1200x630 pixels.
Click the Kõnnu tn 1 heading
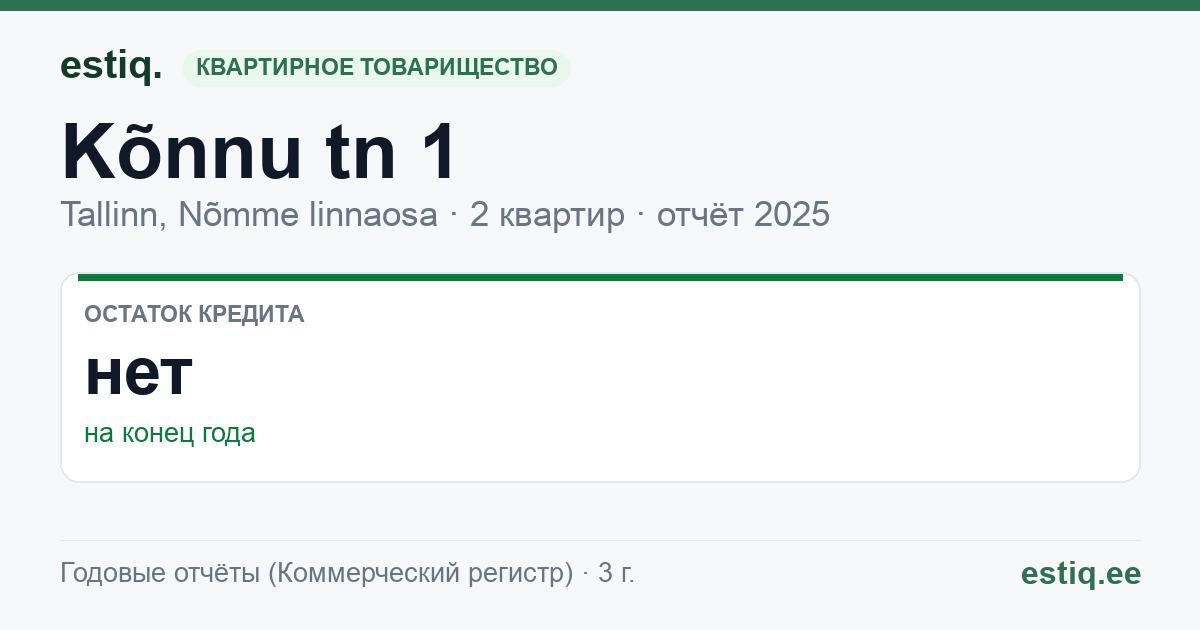tap(259, 153)
